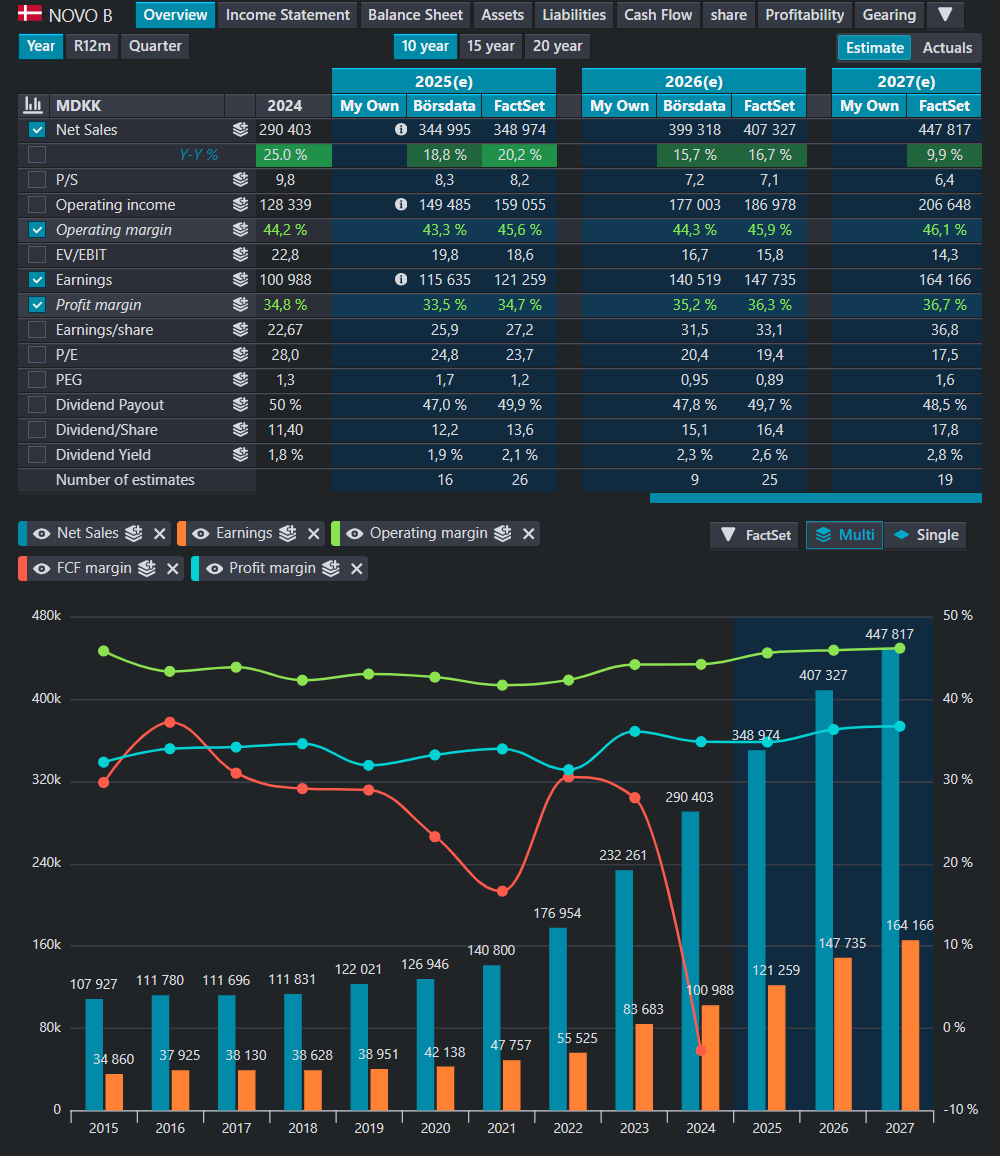Remove Profit margin series from chart
The width and height of the screenshot is (1000, 1156).
357,568
